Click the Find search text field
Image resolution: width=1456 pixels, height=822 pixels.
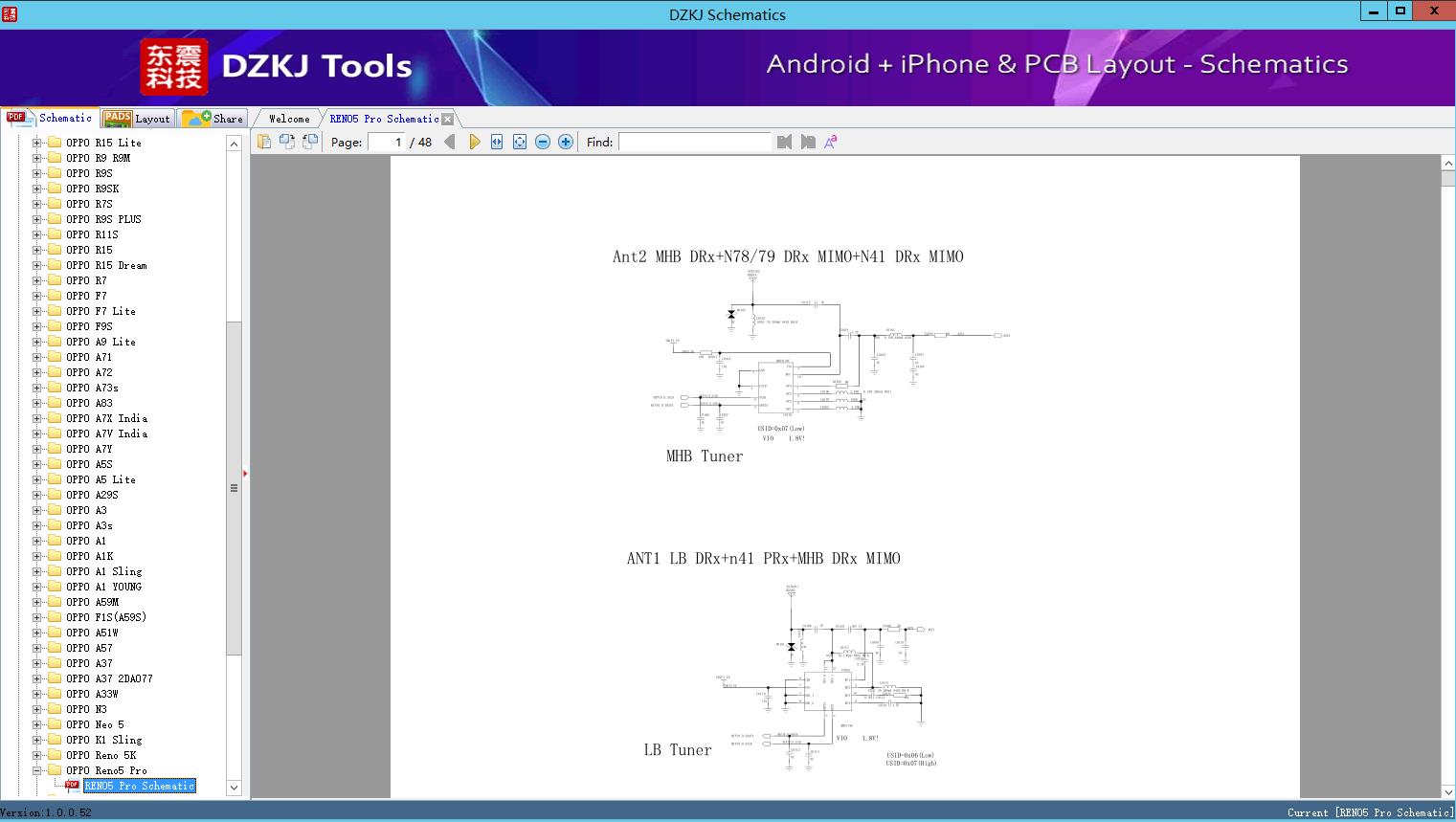pyautogui.click(x=694, y=142)
